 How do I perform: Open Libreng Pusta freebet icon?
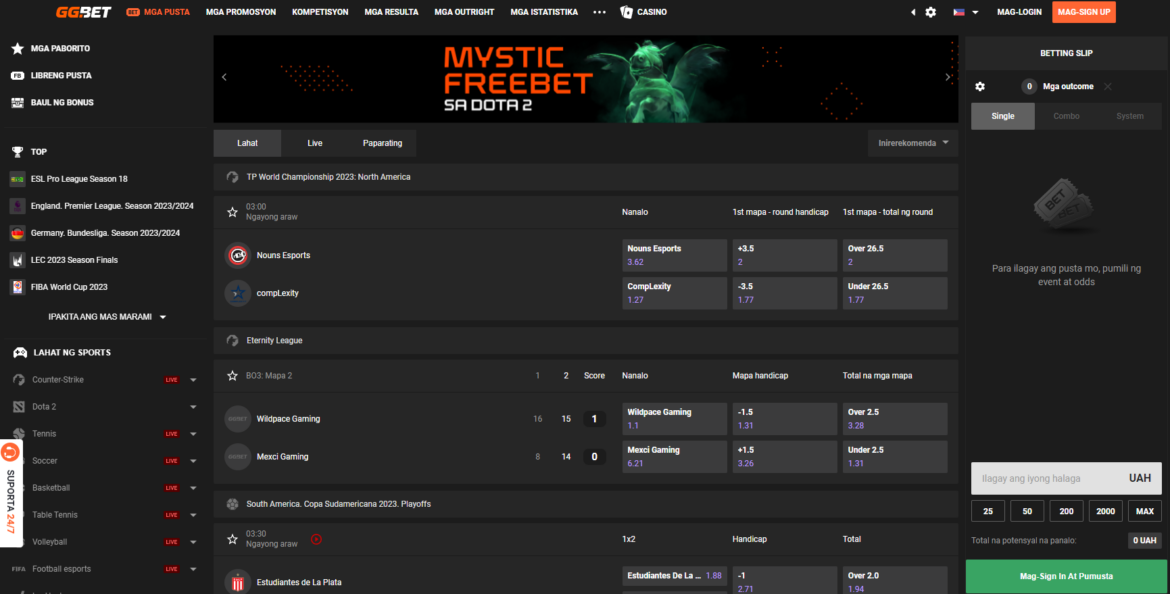click(17, 75)
